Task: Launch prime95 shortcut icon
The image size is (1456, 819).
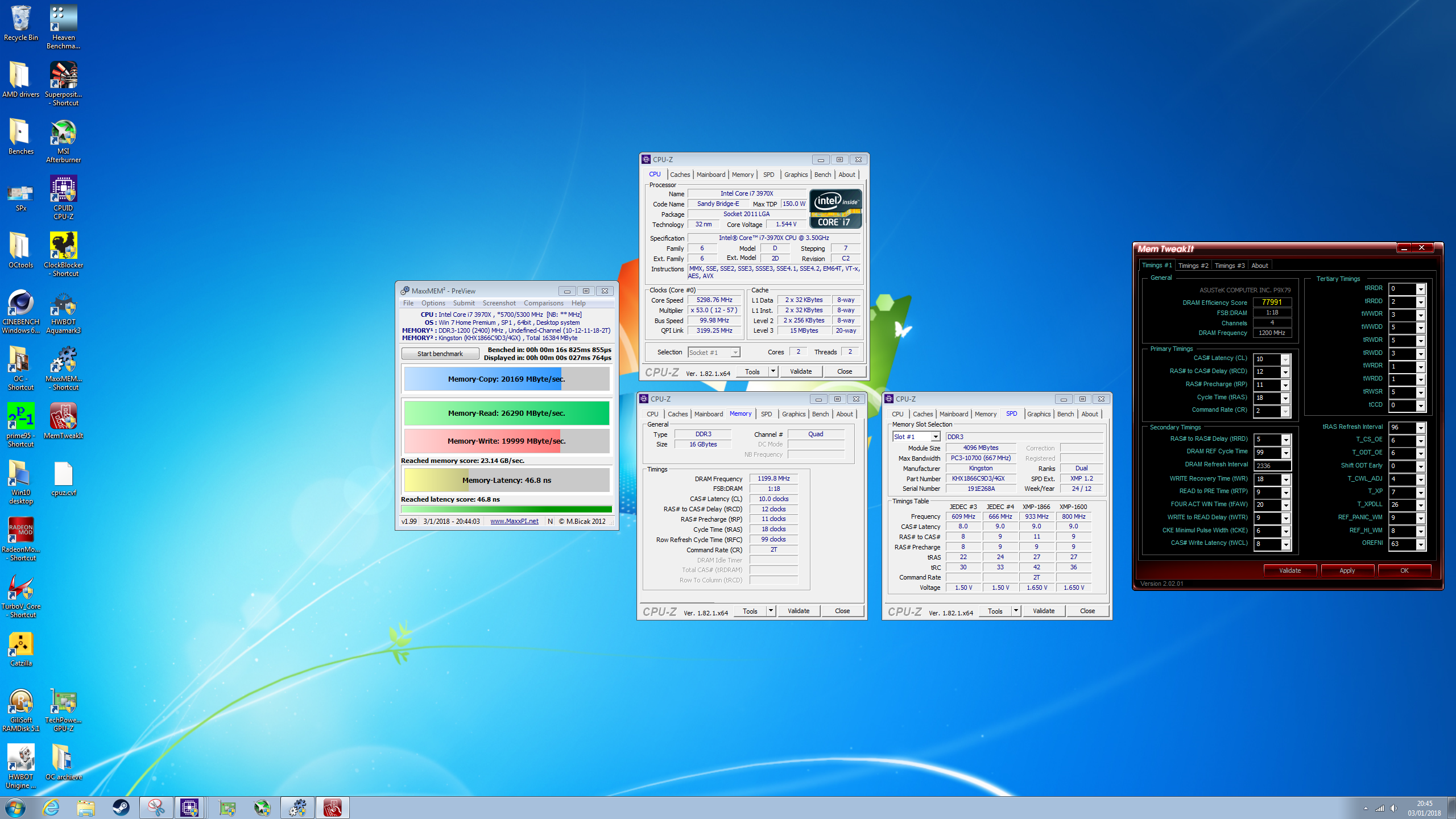Action: [21, 425]
